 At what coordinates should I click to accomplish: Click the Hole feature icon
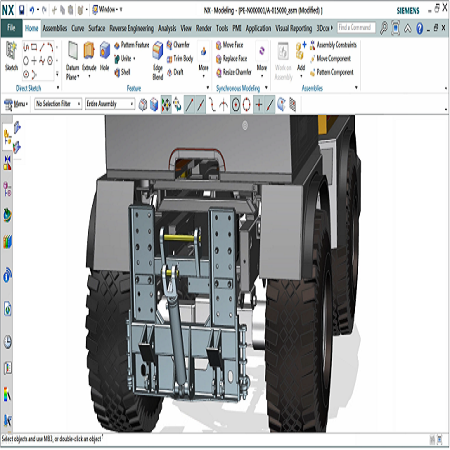point(105,50)
